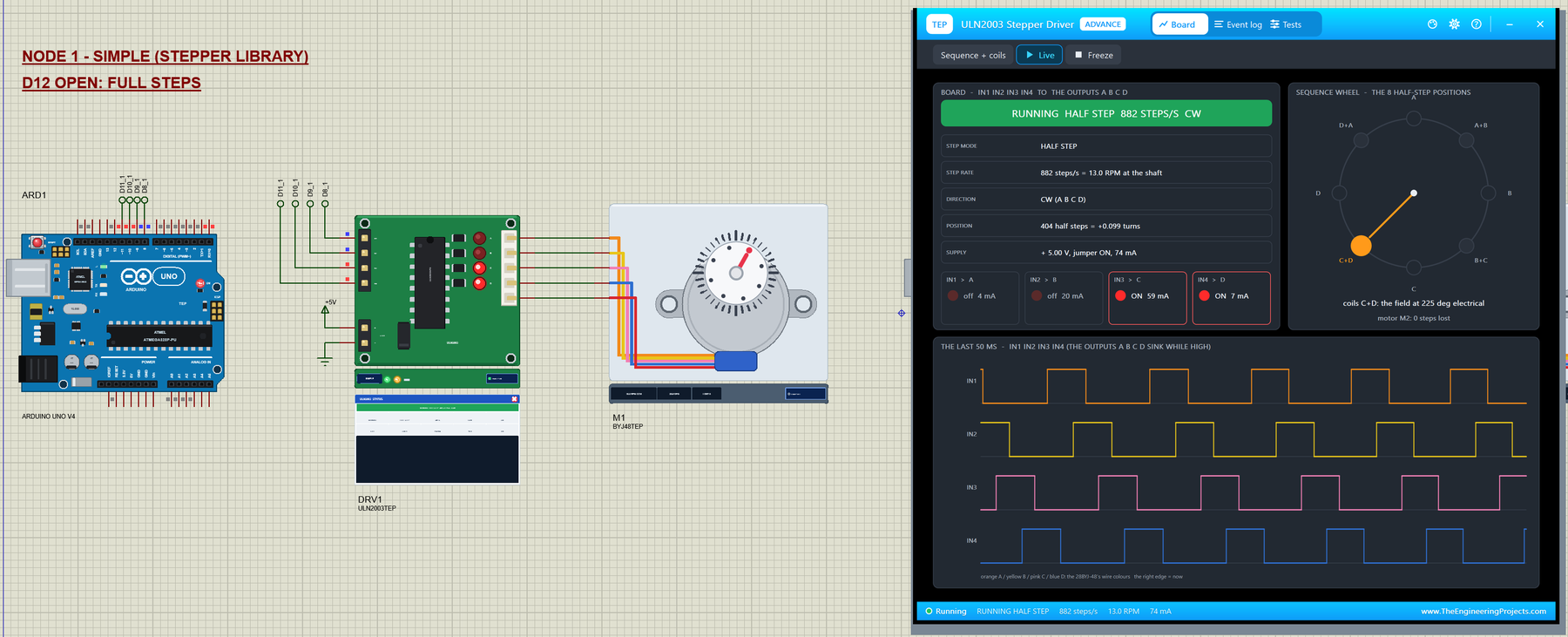This screenshot has height=637, width=1568.
Task: Select the B+C node on sequence wheel
Action: coord(1467,246)
